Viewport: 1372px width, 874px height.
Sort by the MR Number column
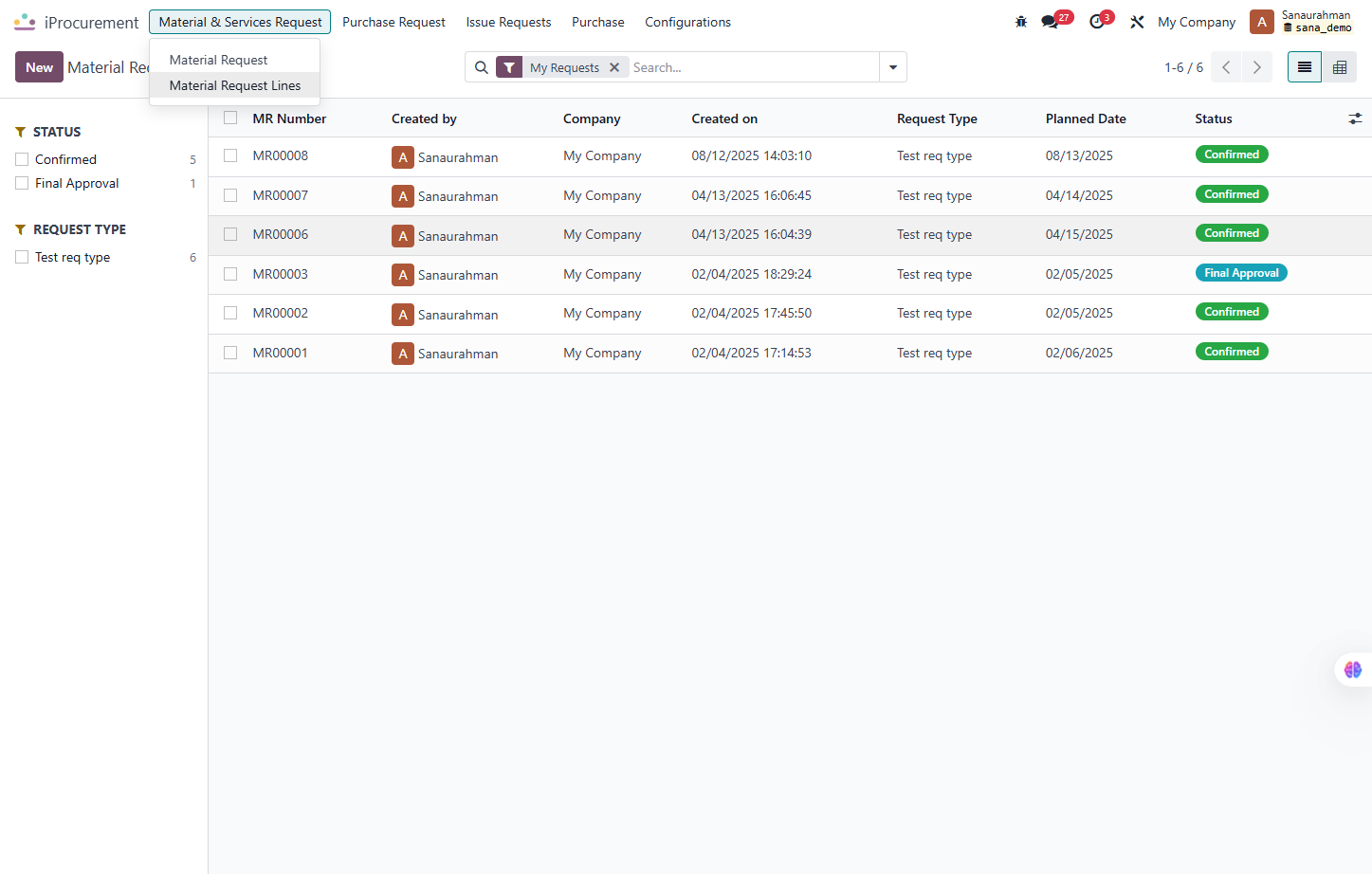pyautogui.click(x=289, y=118)
